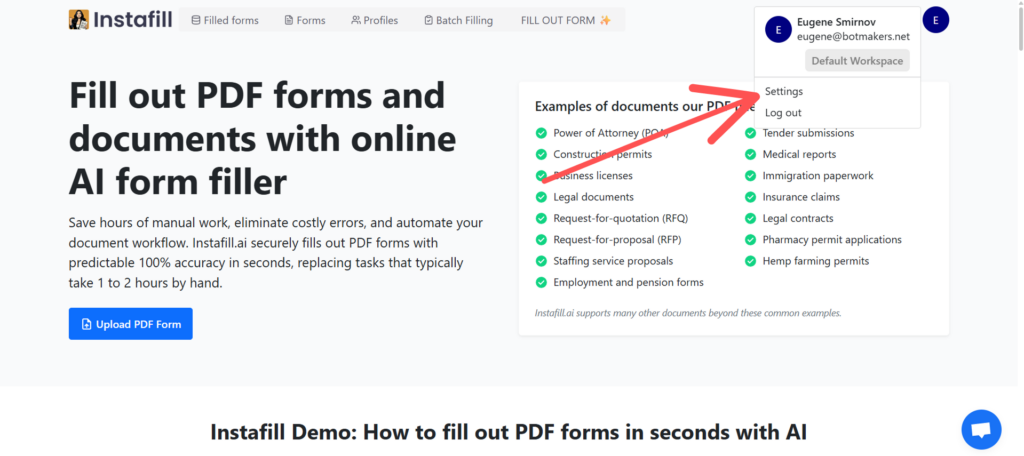Click the green check beside Staffing service proposals
The width and height of the screenshot is (1024, 456).
coord(541,261)
